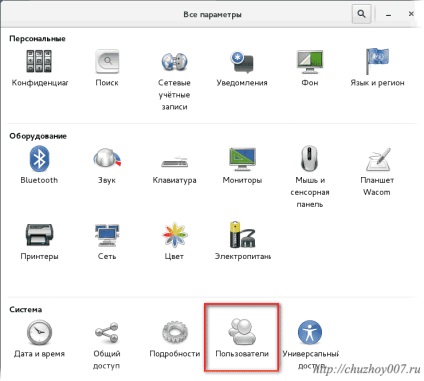Open the Bluetooth settings panel
This screenshot has height=381, width=424.
tap(39, 165)
